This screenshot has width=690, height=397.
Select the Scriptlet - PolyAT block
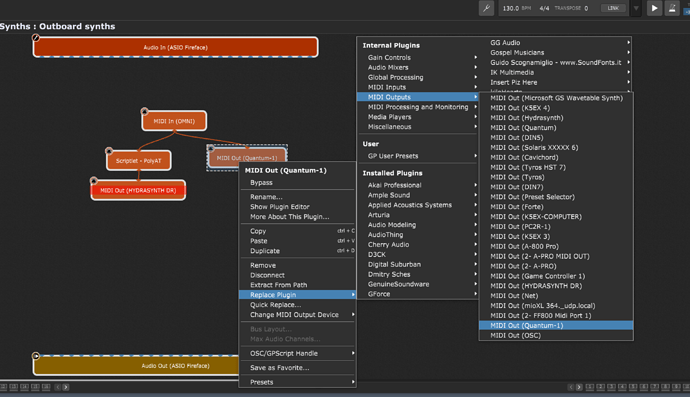(x=139, y=161)
